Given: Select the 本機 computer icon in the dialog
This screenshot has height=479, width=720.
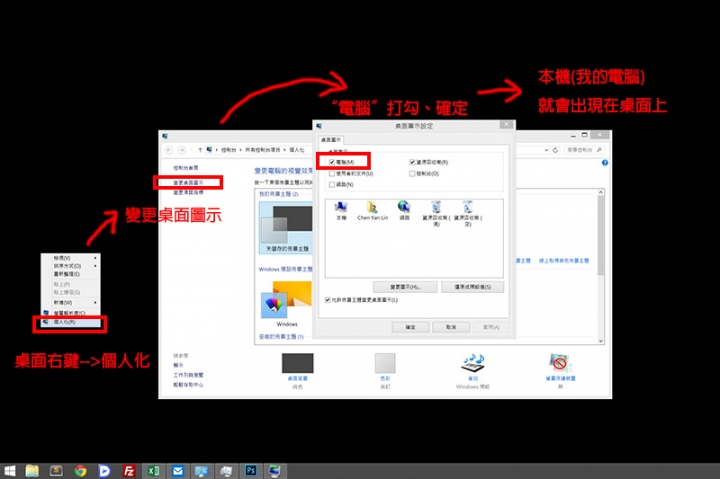Looking at the screenshot, I should tap(341, 210).
